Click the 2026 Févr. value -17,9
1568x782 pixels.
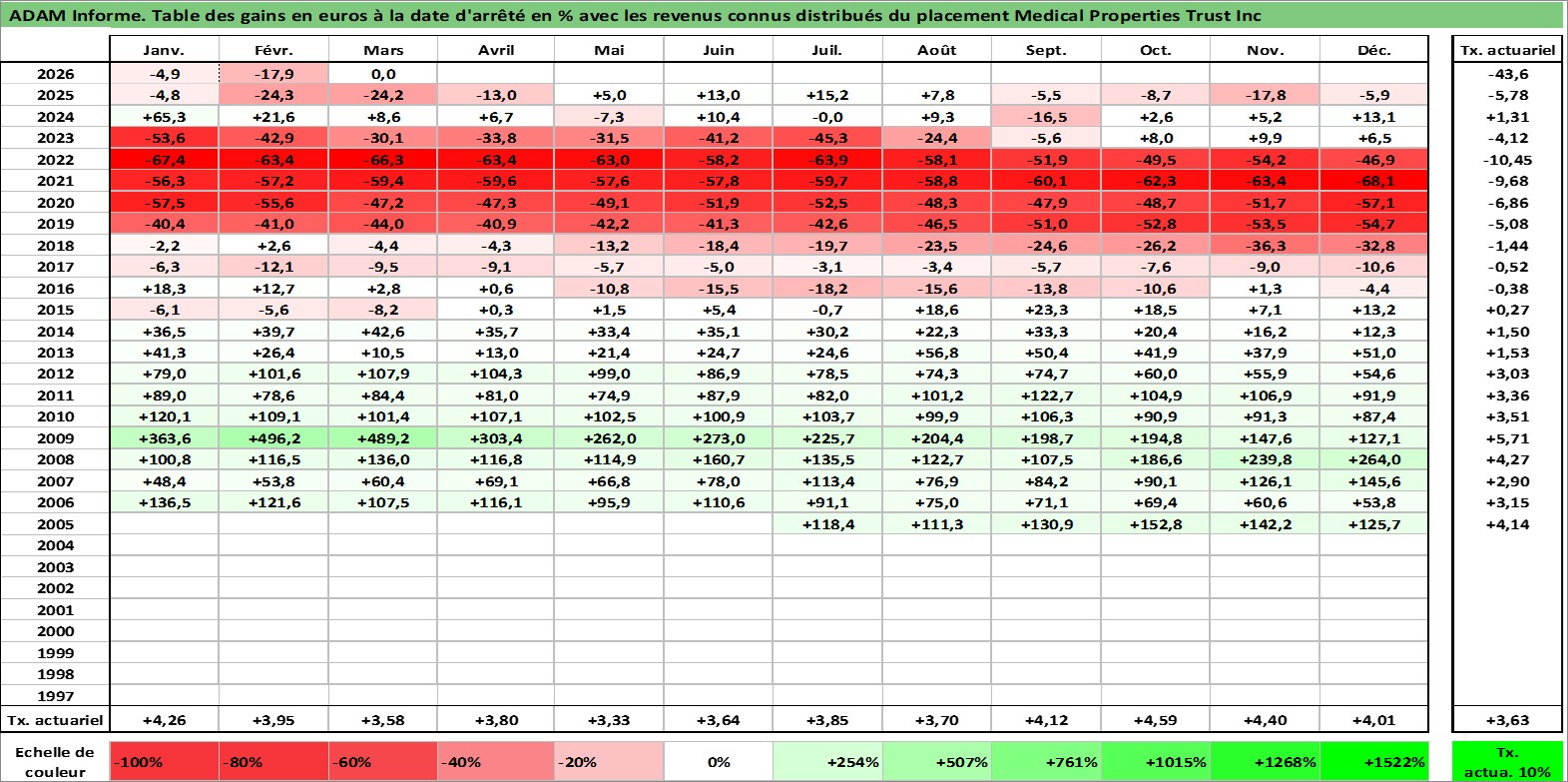(273, 74)
